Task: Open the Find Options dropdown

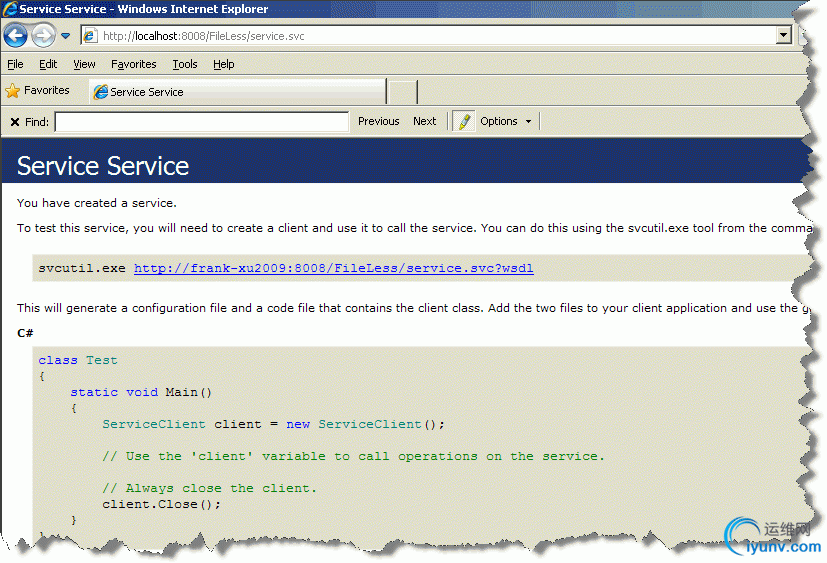Action: pyautogui.click(x=505, y=121)
